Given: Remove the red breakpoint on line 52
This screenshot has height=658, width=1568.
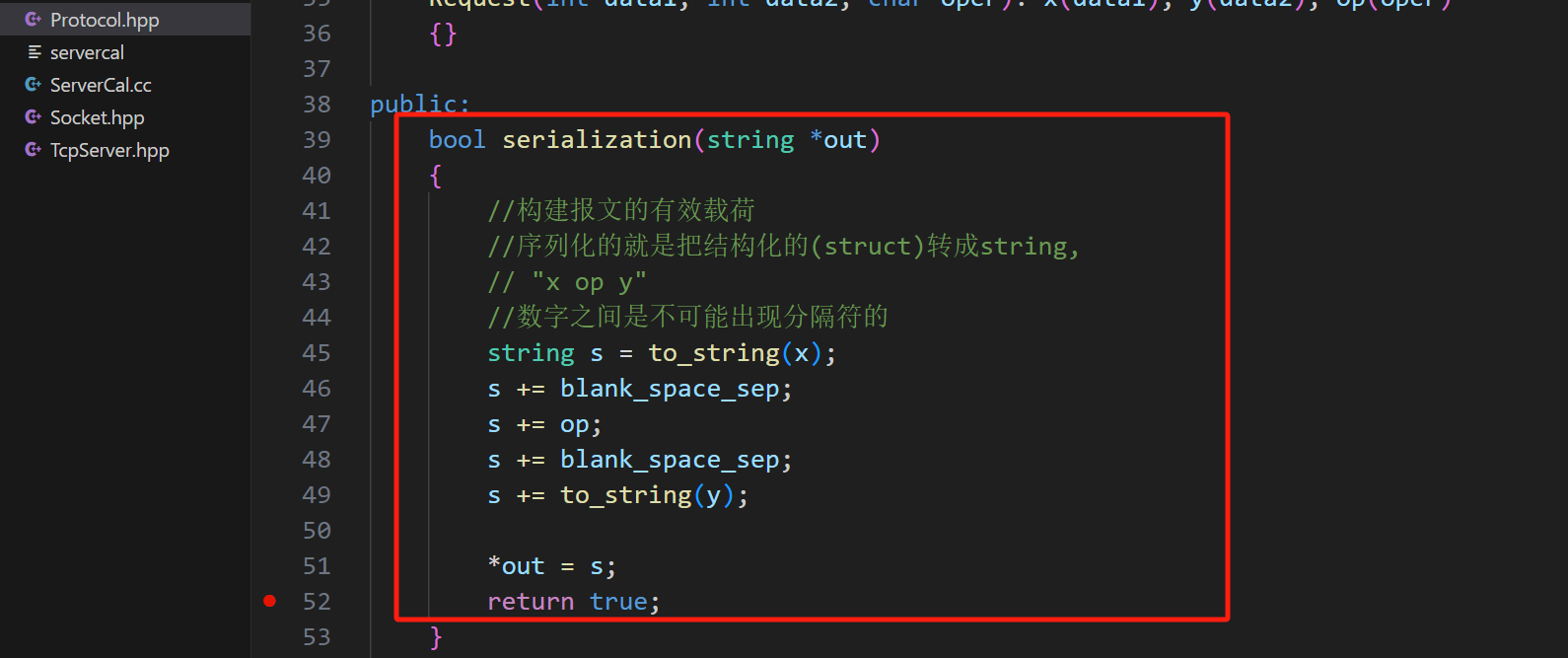Looking at the screenshot, I should (x=269, y=601).
